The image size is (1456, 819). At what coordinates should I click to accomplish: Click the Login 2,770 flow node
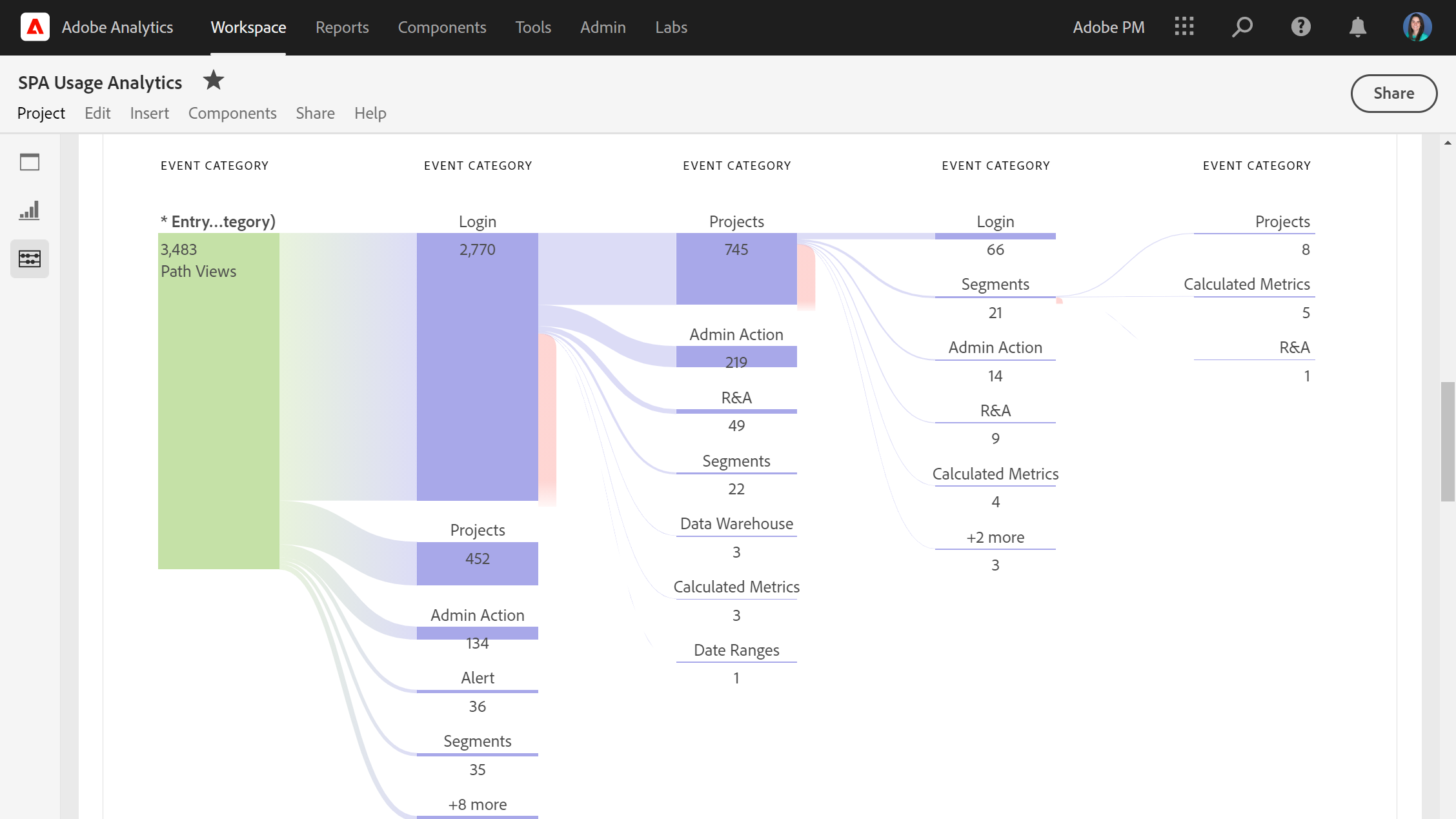478,367
